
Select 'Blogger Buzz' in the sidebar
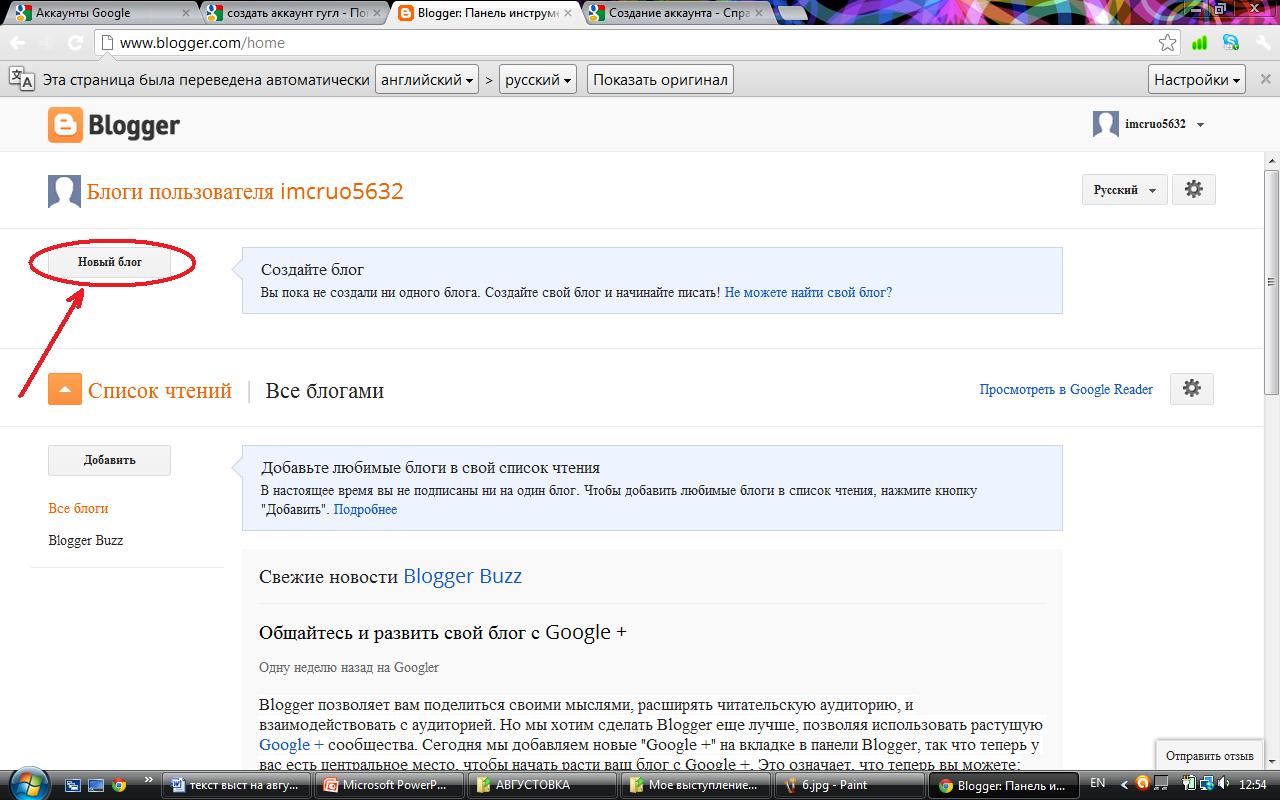[85, 540]
